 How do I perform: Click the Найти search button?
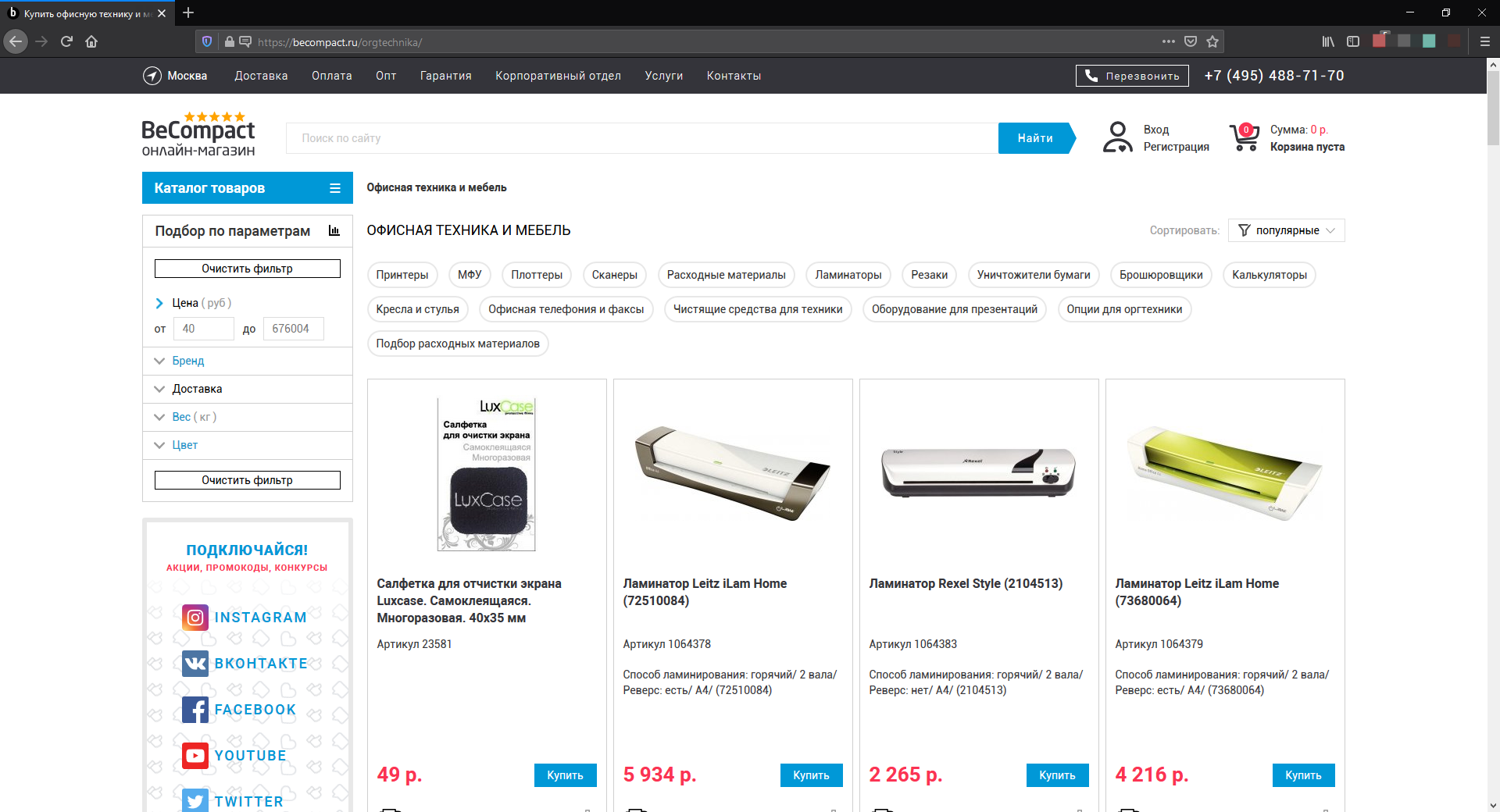[x=1036, y=138]
